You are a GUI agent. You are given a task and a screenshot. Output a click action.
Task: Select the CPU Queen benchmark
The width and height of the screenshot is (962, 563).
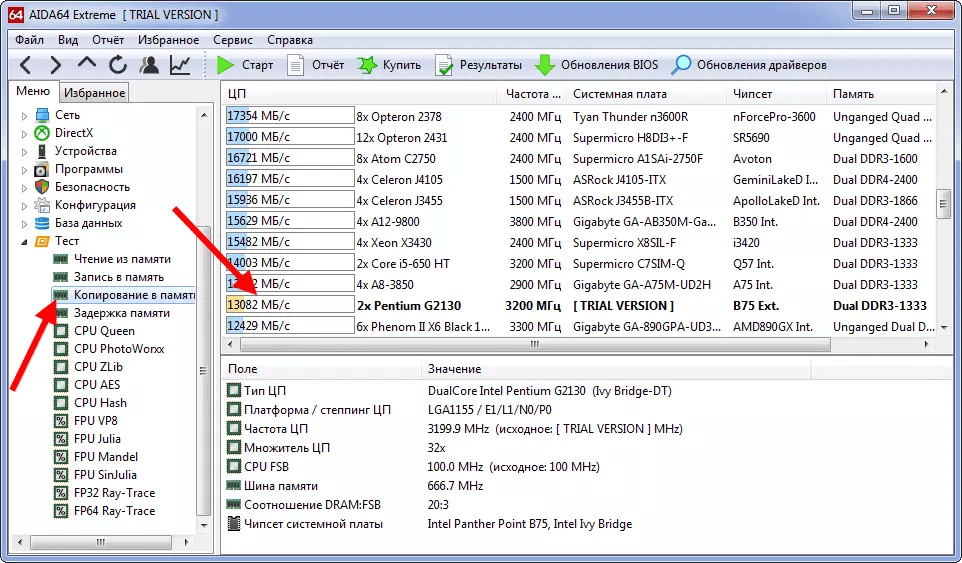104,331
